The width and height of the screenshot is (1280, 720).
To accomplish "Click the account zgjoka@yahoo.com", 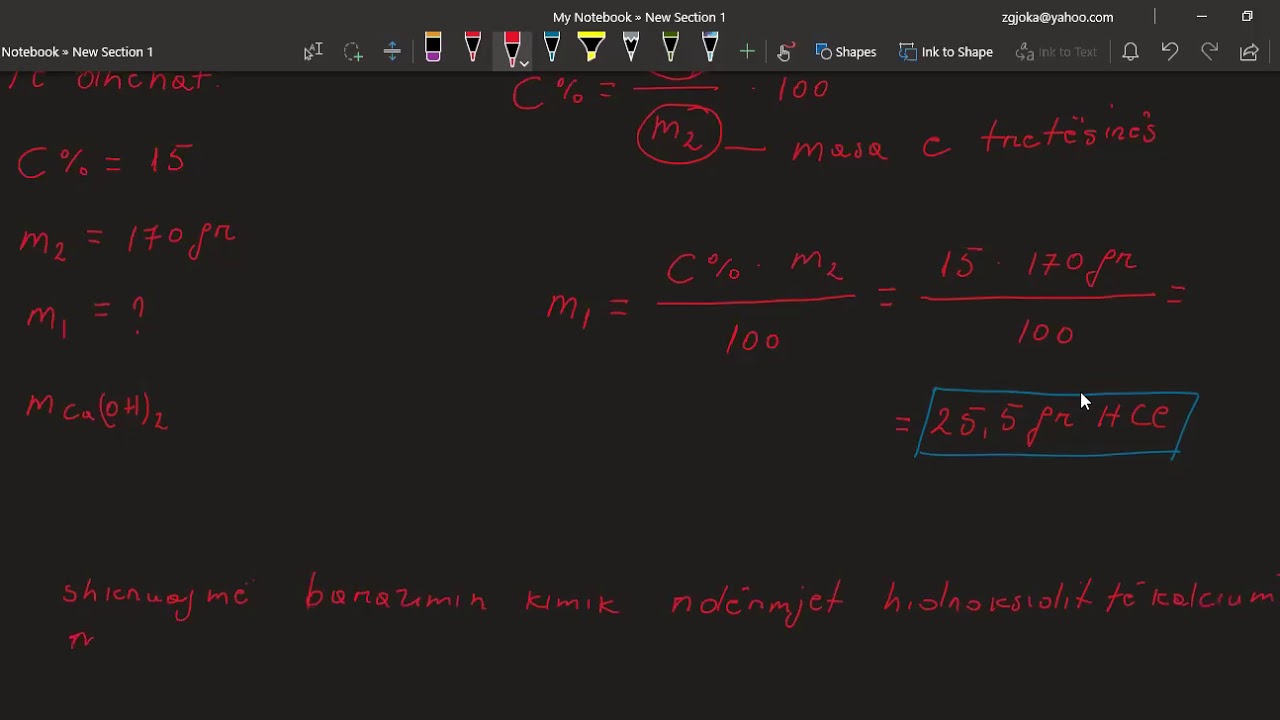I will 1057,17.
